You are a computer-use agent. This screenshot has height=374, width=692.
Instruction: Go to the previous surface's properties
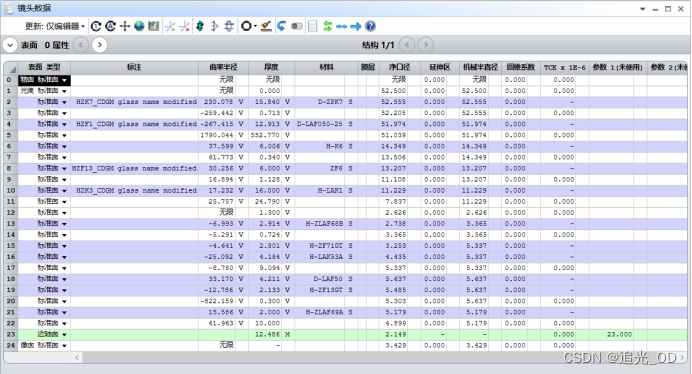(x=81, y=45)
